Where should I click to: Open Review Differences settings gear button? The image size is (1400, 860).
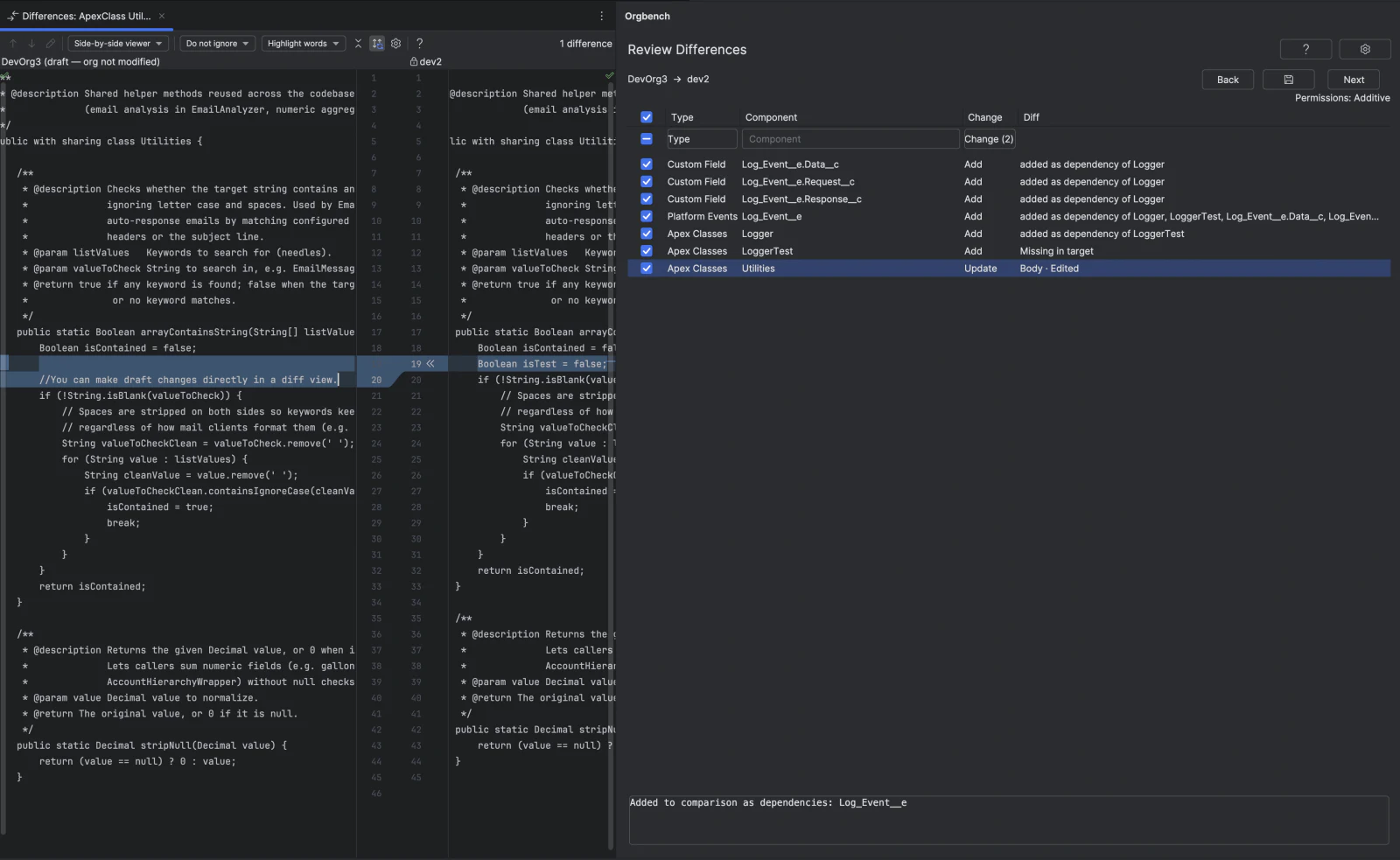click(x=1365, y=49)
